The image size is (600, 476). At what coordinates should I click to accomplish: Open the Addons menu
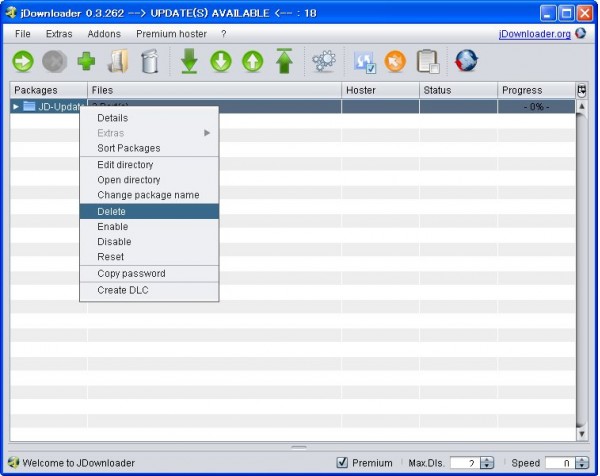click(104, 34)
